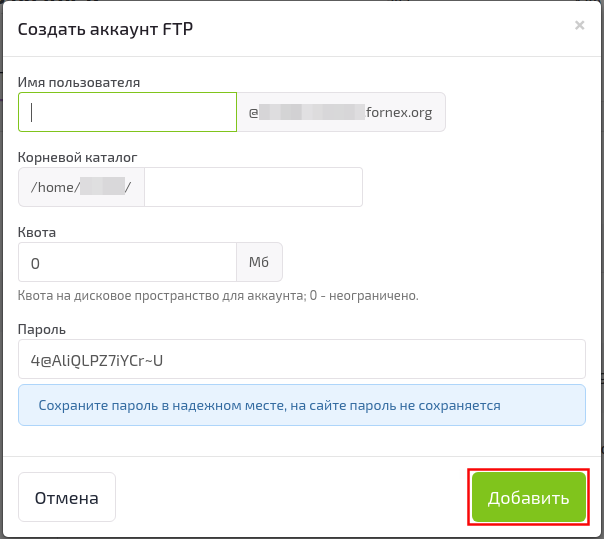Click the blue save-password notice
Viewport: 604px width, 539px height.
[x=301, y=405]
